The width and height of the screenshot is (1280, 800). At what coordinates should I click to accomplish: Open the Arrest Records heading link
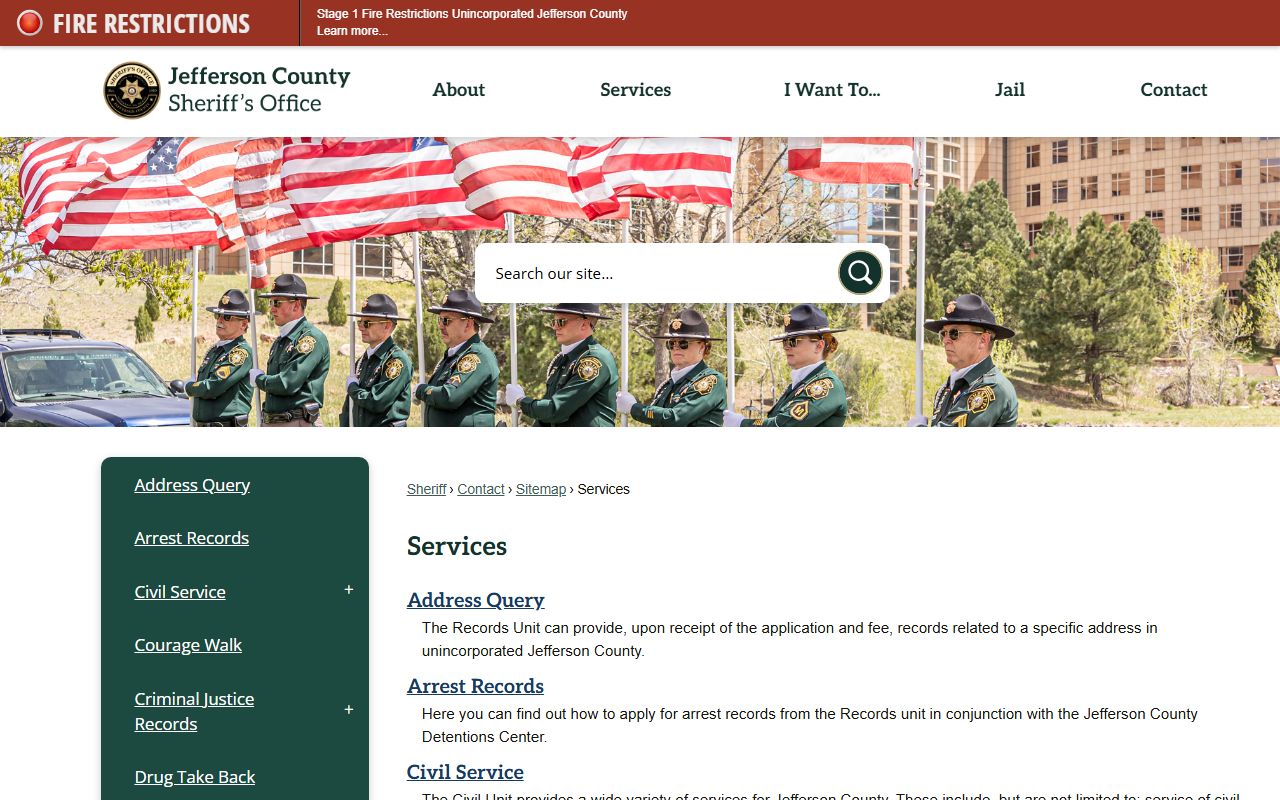point(475,686)
